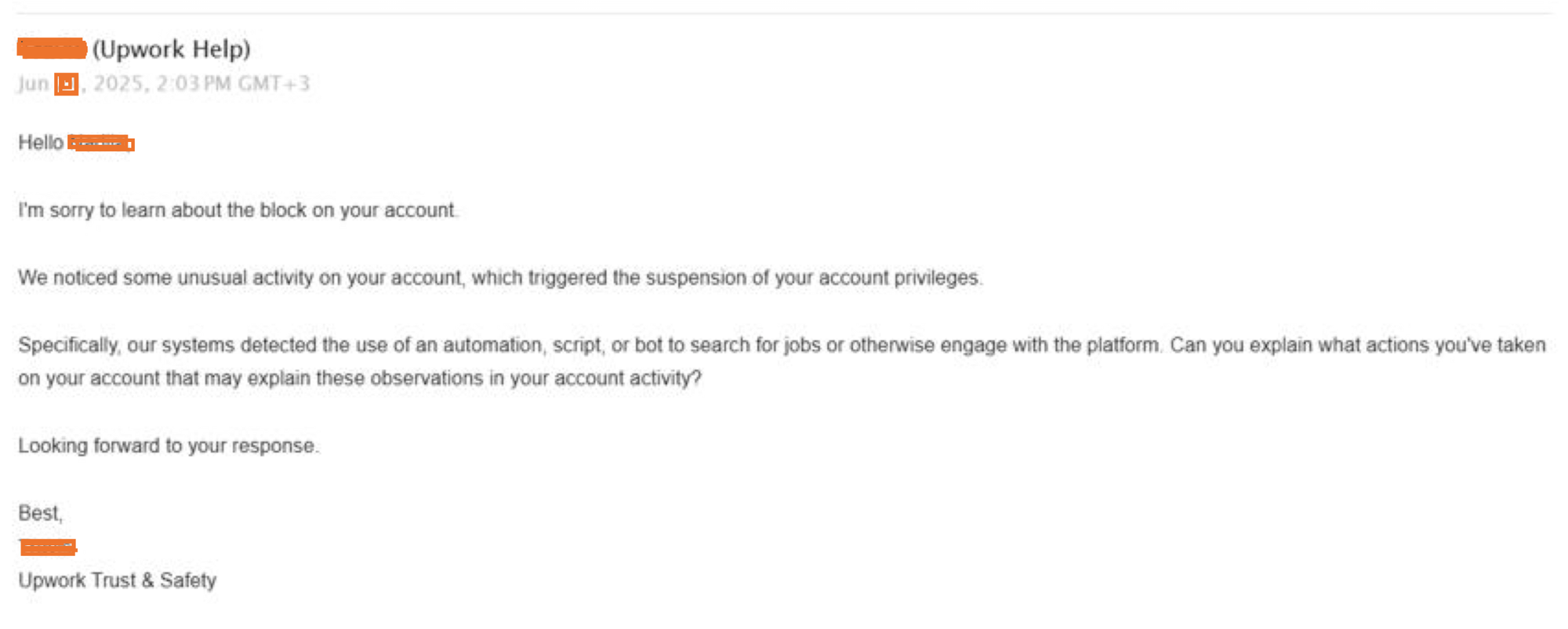Click the message timestamp "2025, 2:03 PM GMT+3"
This screenshot has height=629, width=1568.
pos(202,83)
